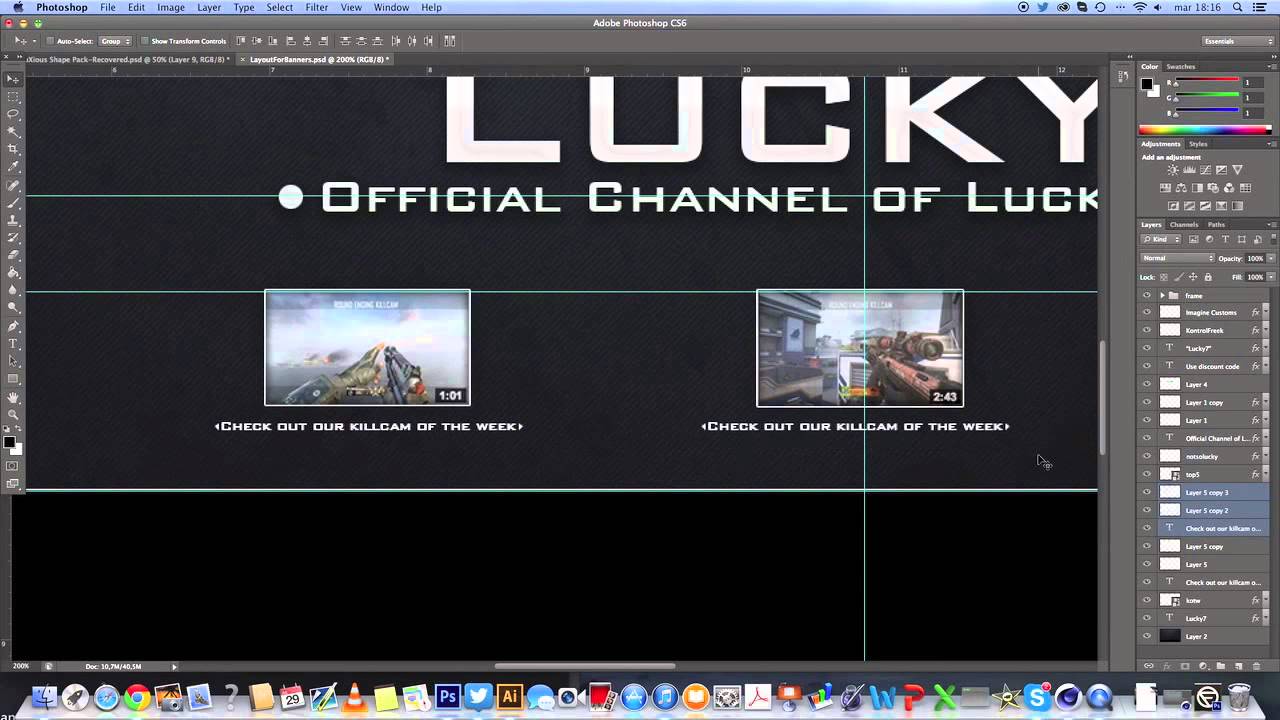Switch to the Styles tab
The height and width of the screenshot is (720, 1280).
point(1198,144)
